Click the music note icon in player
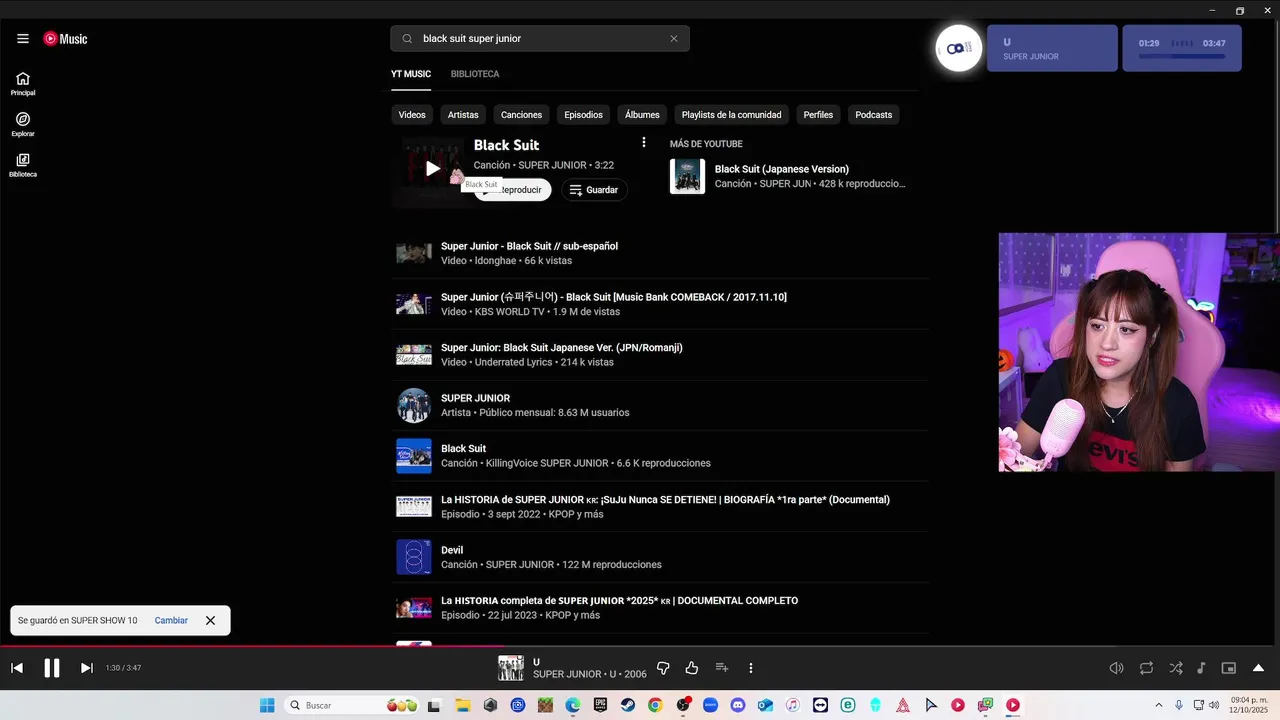The width and height of the screenshot is (1280, 720). (x=1201, y=668)
